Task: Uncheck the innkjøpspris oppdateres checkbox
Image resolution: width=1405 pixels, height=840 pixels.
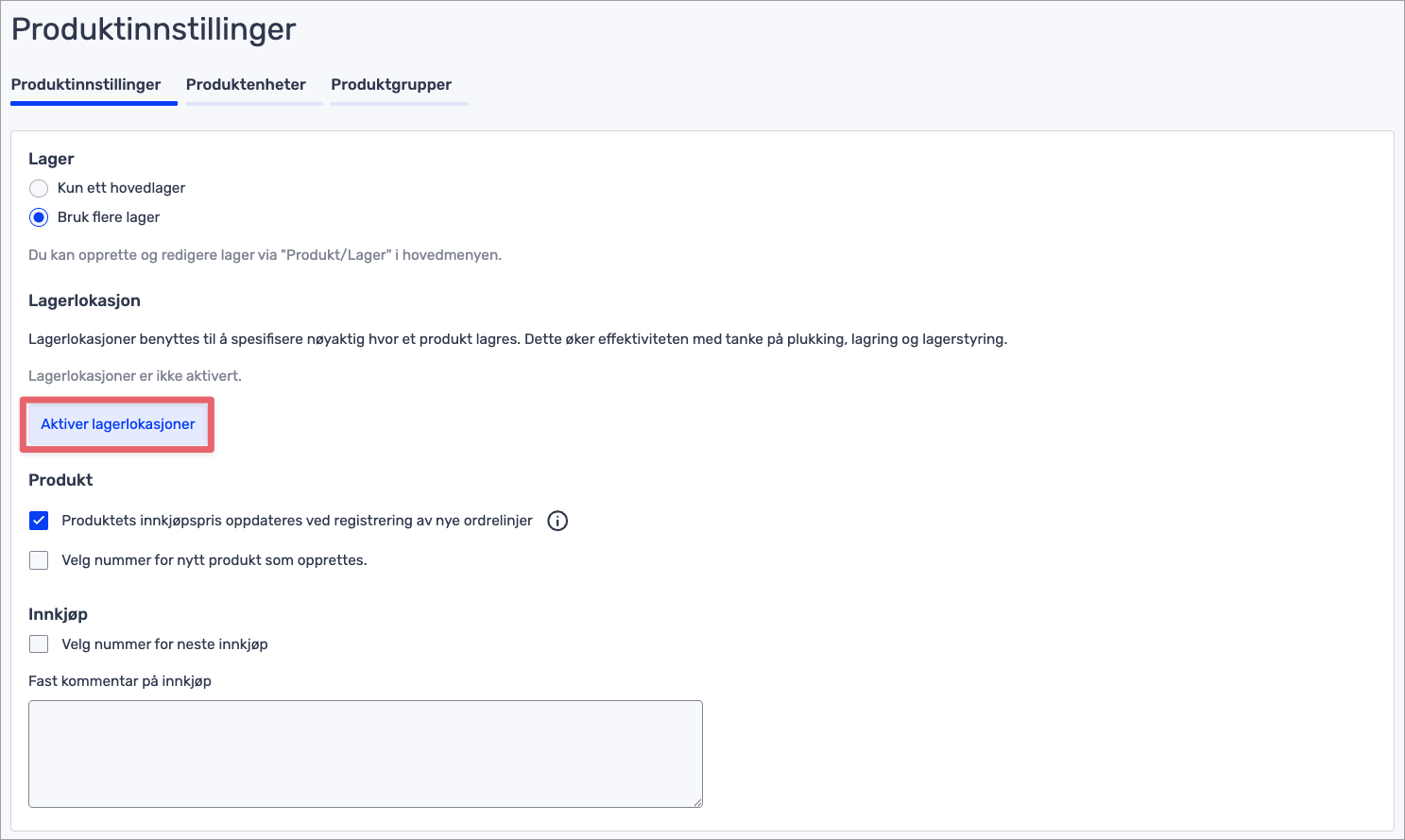Action: point(39,521)
